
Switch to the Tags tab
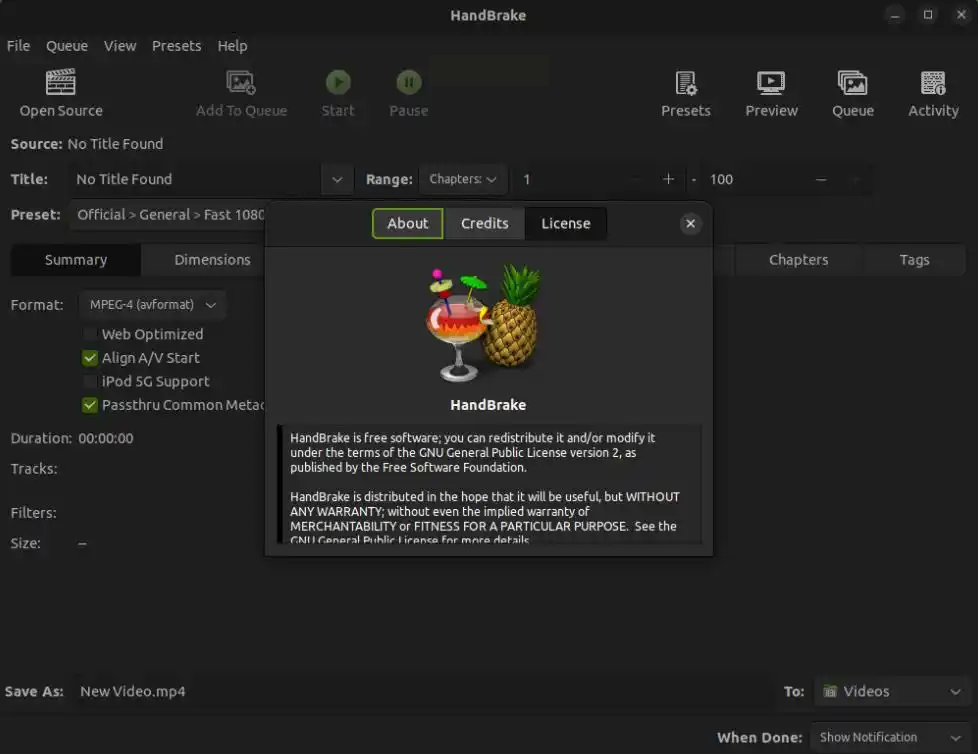[914, 260]
